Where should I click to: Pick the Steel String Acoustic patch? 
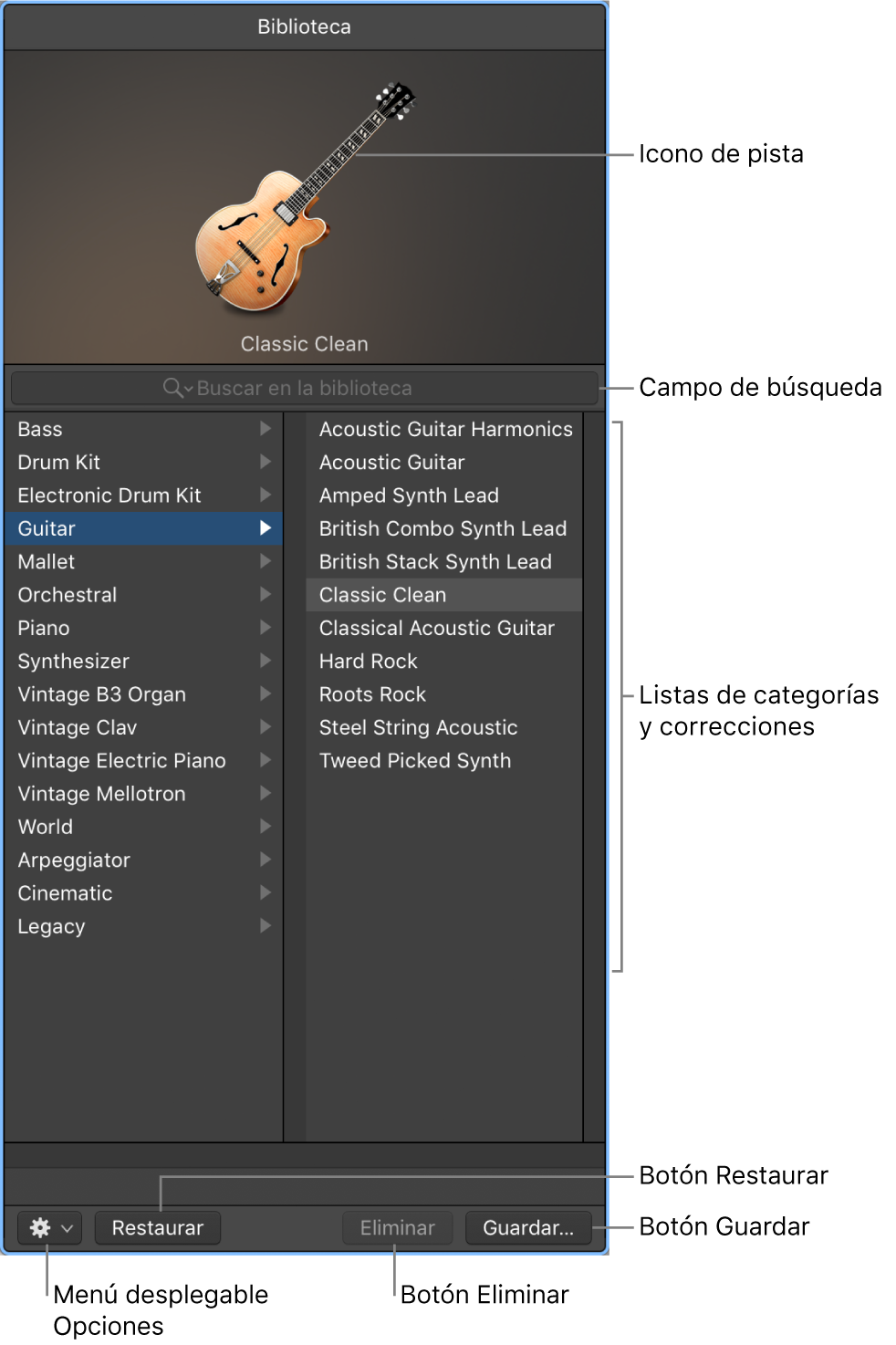(x=418, y=727)
